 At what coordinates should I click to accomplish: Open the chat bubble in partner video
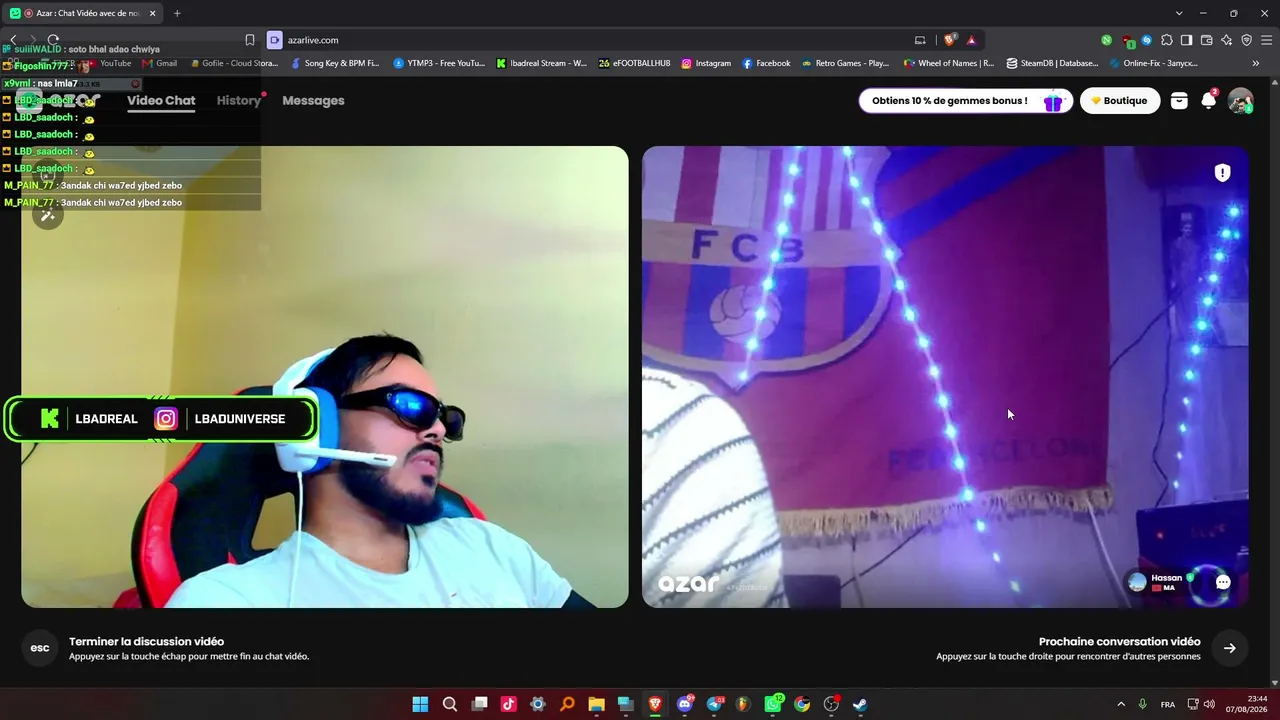(x=1222, y=582)
